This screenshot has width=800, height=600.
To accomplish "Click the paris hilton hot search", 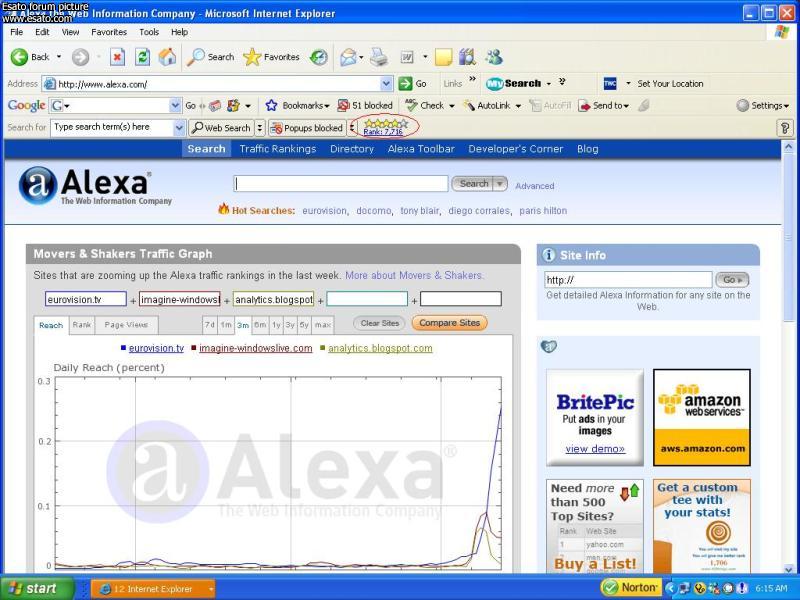I will [x=543, y=211].
